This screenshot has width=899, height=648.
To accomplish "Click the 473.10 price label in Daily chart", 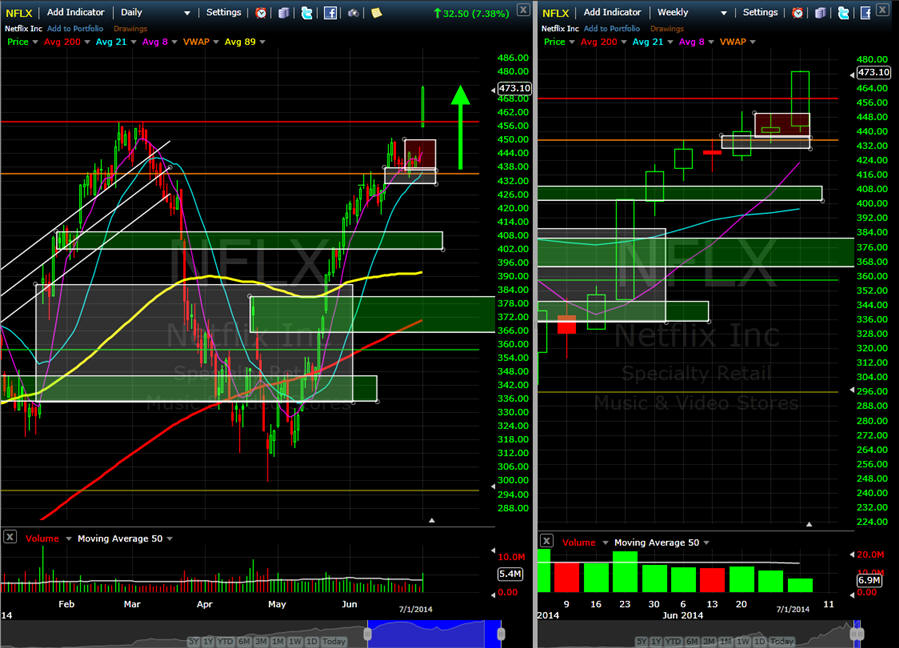I will click(514, 88).
